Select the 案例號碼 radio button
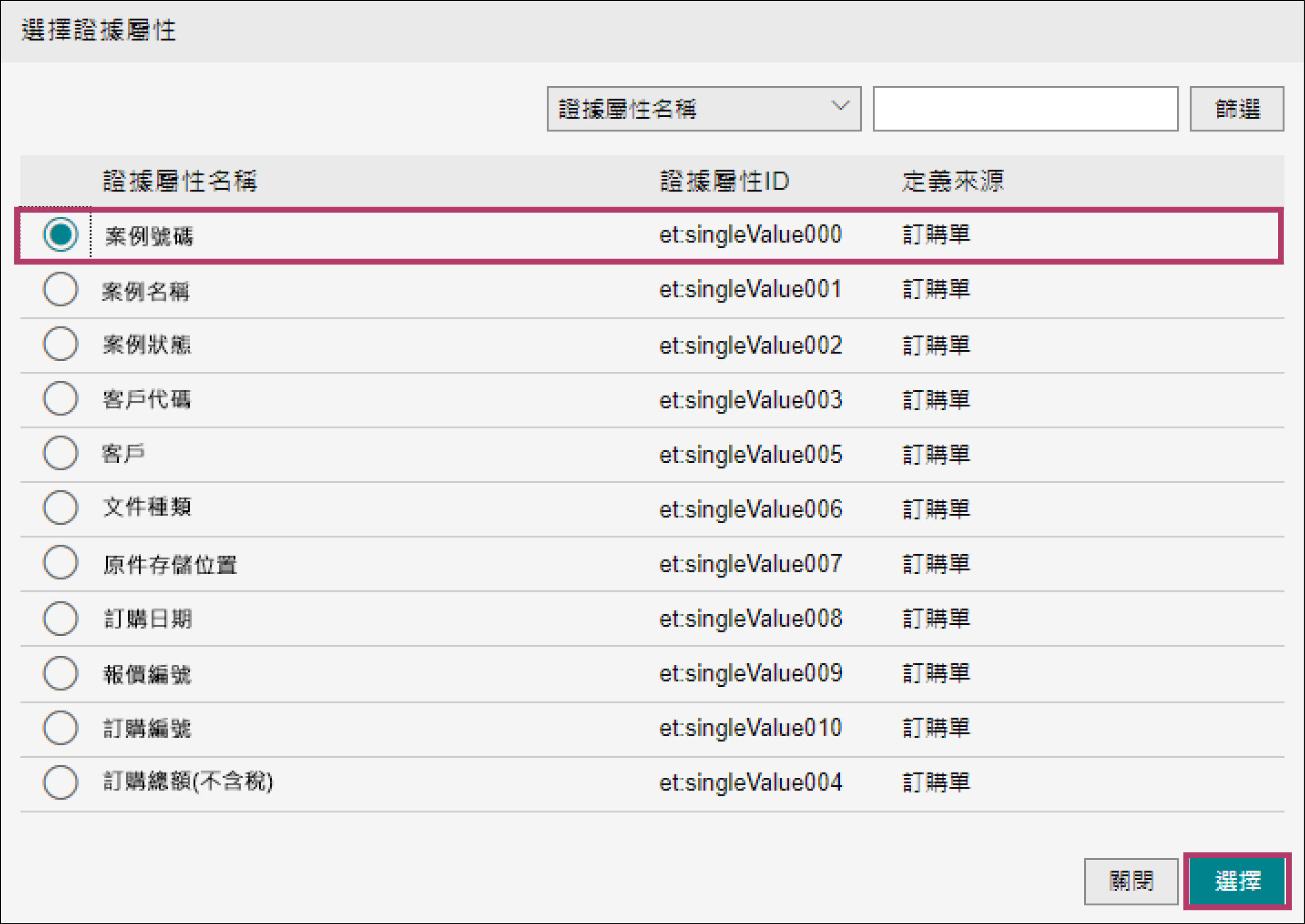 61,234
